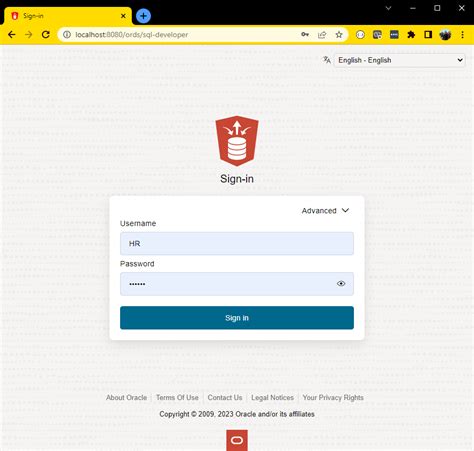Select the Sign-in browser tab
The image size is (474, 451).
(x=68, y=16)
